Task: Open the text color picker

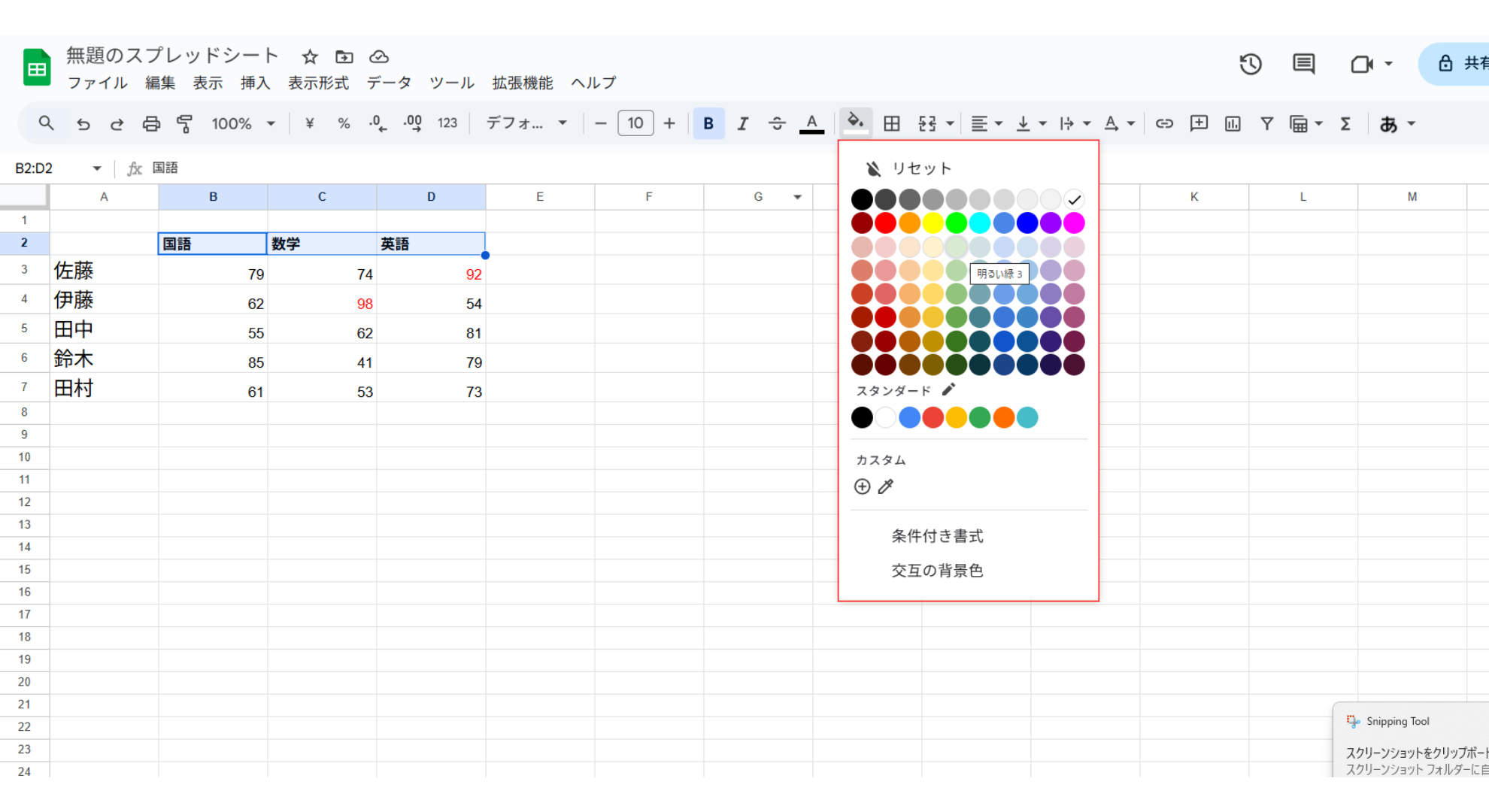Action: (x=811, y=124)
